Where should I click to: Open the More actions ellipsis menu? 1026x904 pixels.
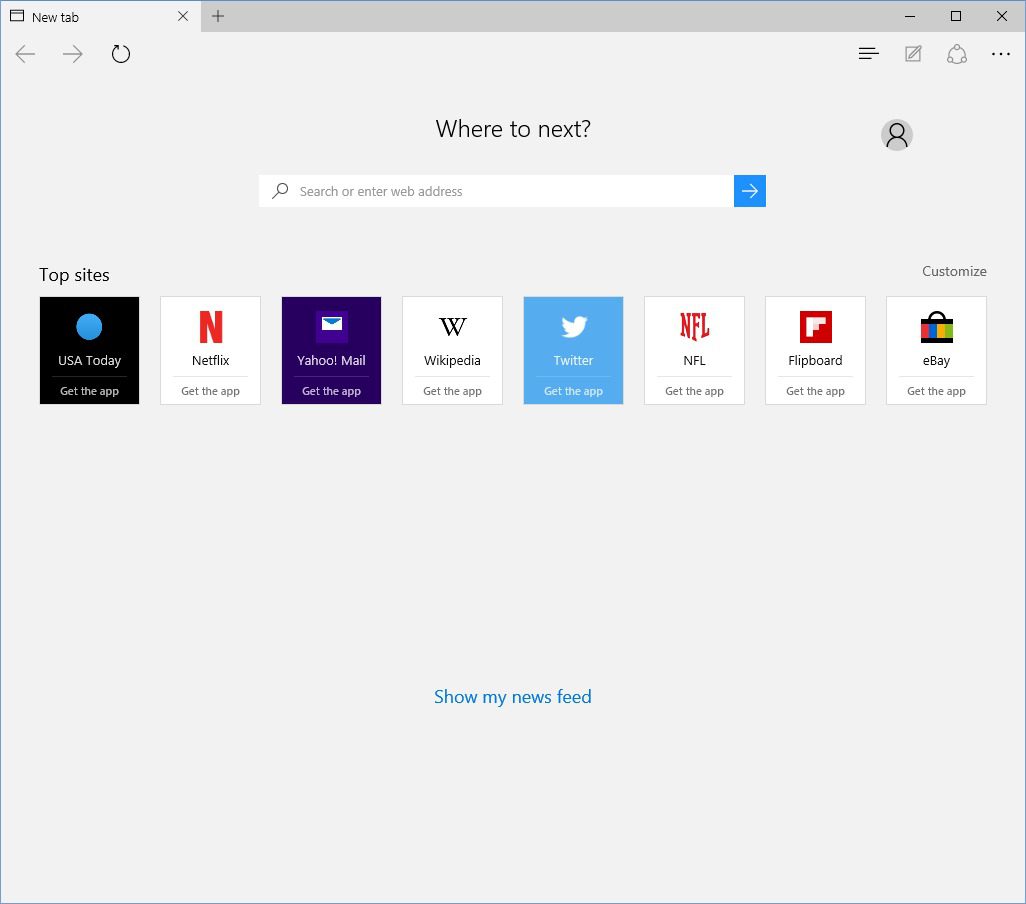pos(1001,54)
